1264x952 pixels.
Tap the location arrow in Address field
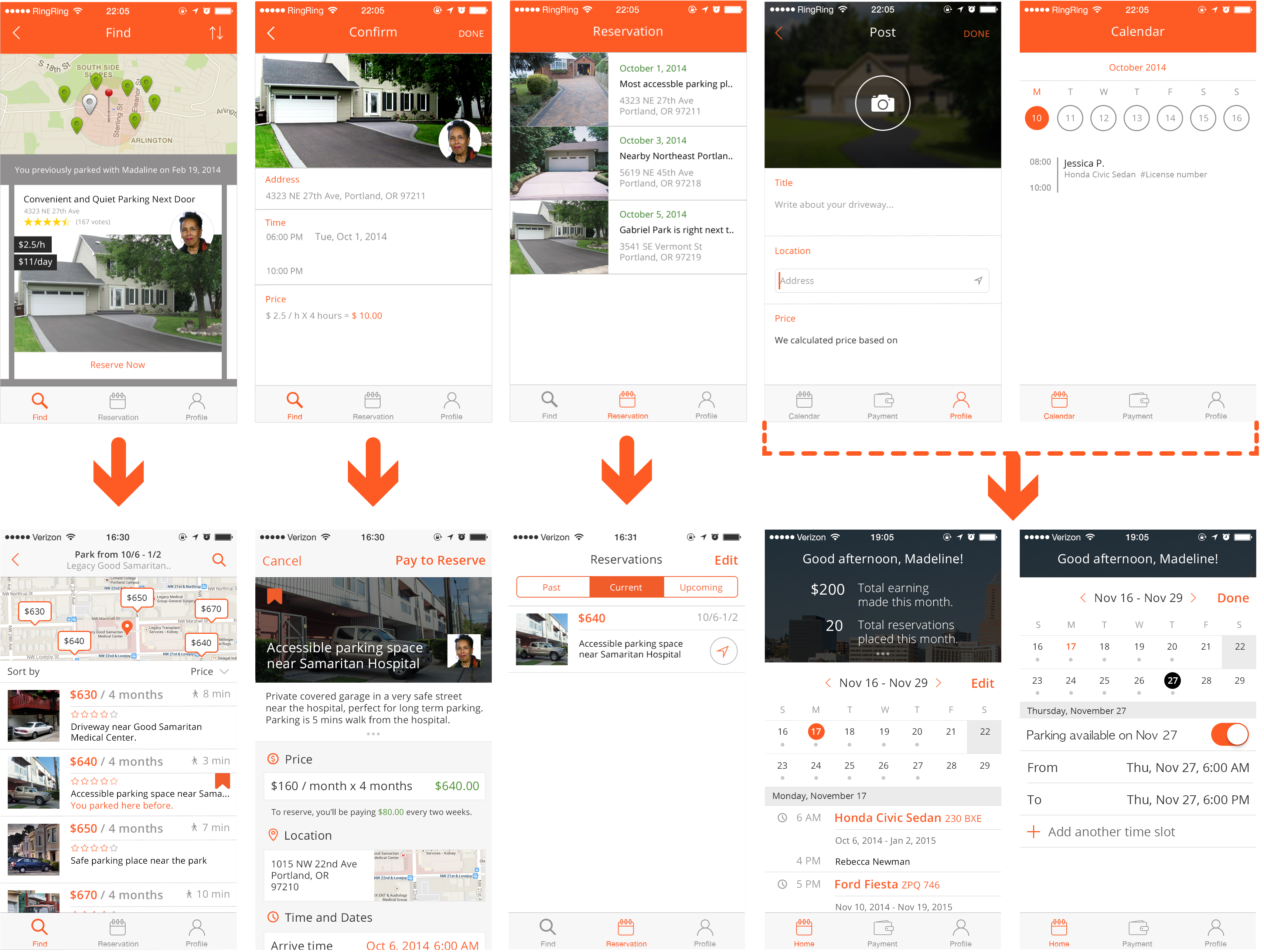978,280
